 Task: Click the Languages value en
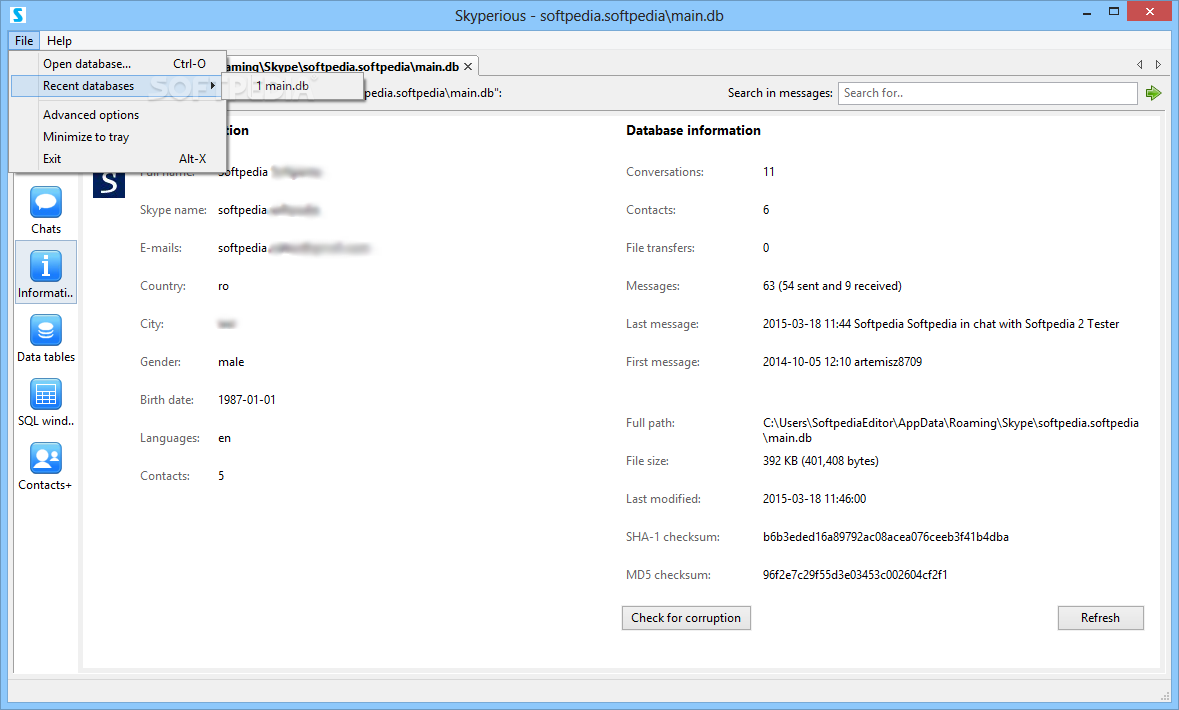(224, 438)
